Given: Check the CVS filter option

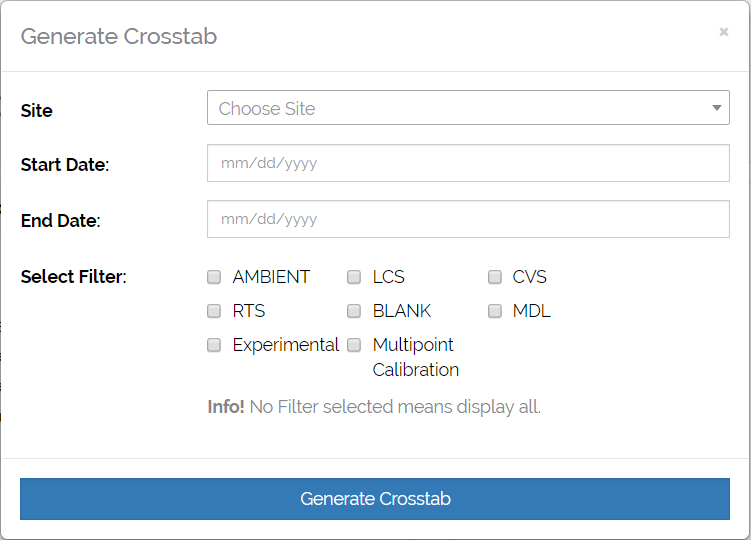Looking at the screenshot, I should [494, 277].
